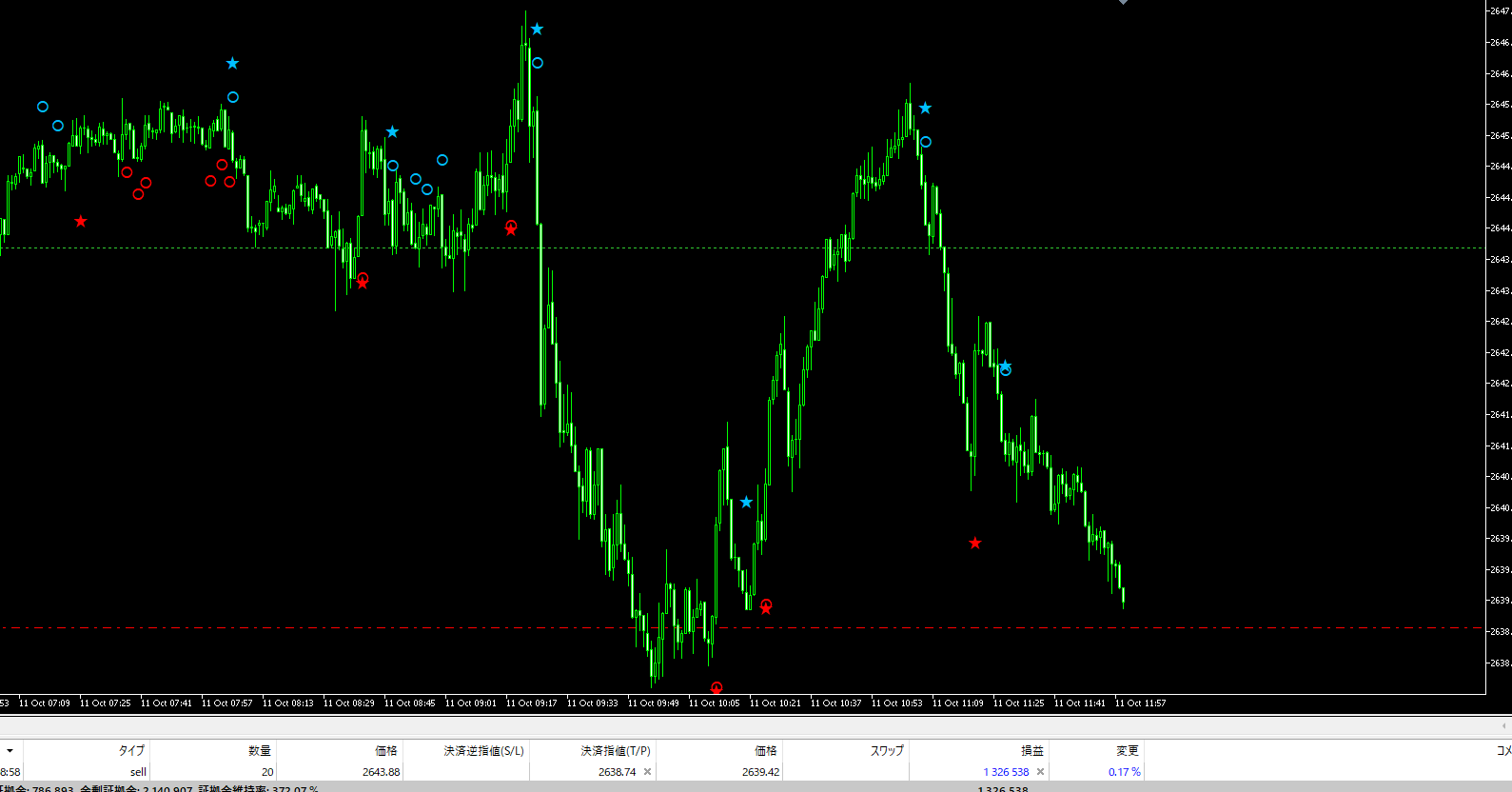
Task: Click the take-profit value 2638.74
Action: (617, 772)
